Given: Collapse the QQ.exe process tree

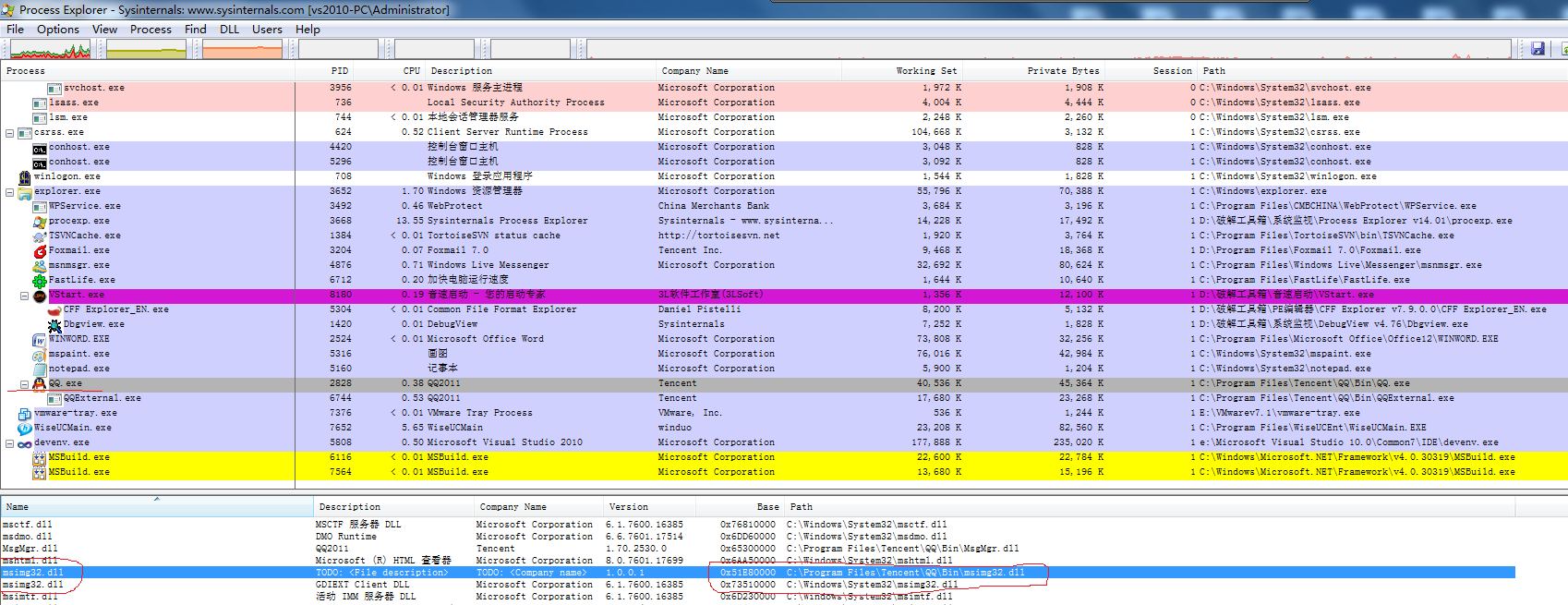Looking at the screenshot, I should [x=24, y=384].
